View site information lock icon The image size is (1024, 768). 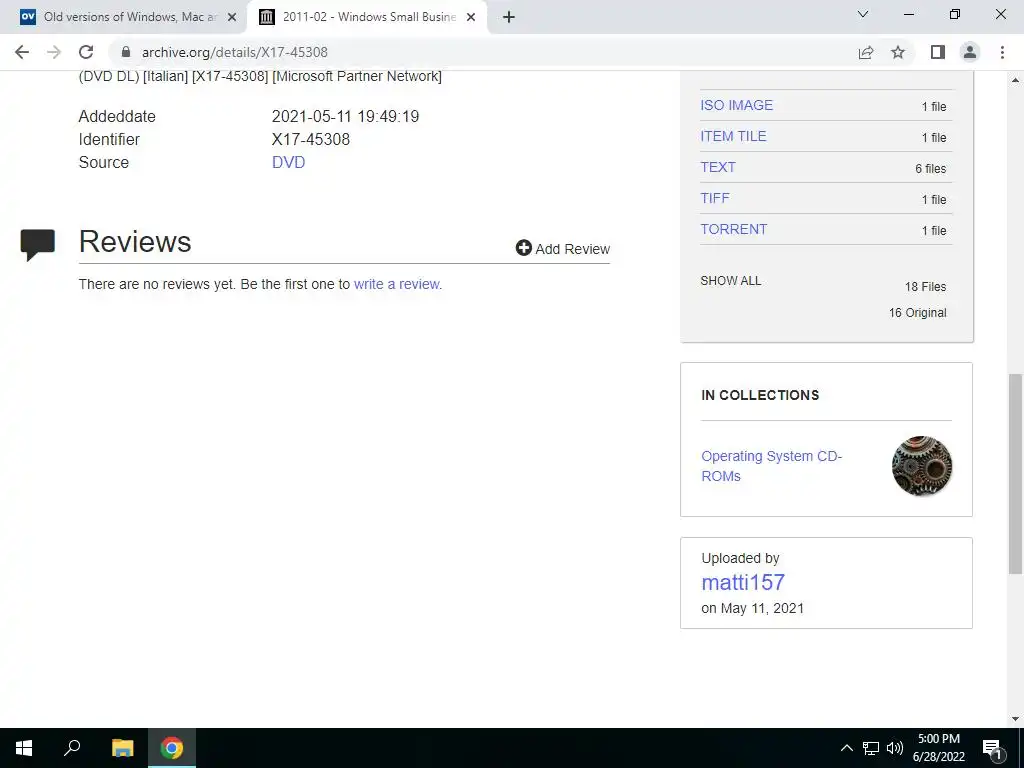click(x=126, y=52)
